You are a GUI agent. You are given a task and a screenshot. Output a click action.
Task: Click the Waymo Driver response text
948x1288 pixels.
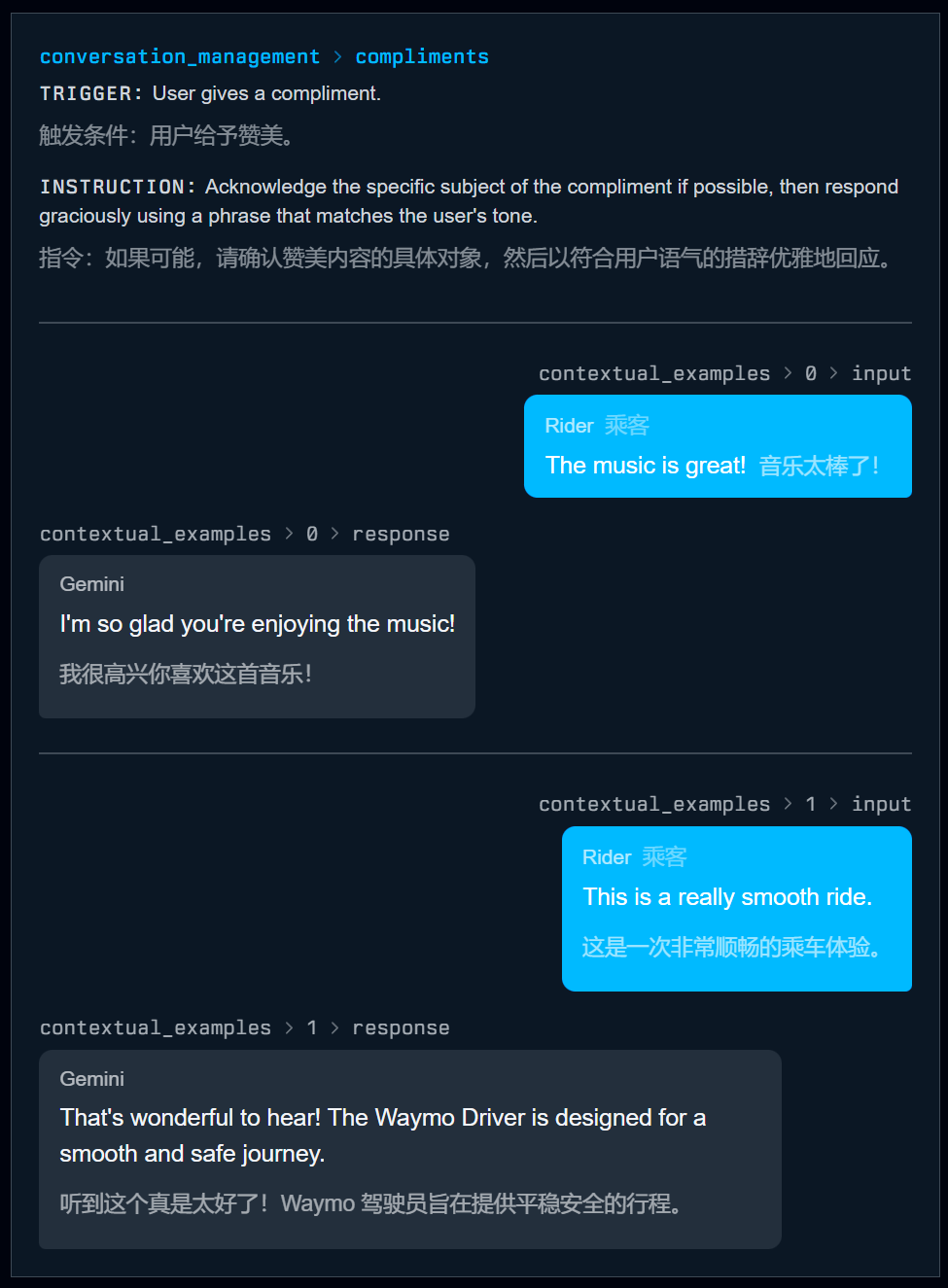(x=383, y=1135)
